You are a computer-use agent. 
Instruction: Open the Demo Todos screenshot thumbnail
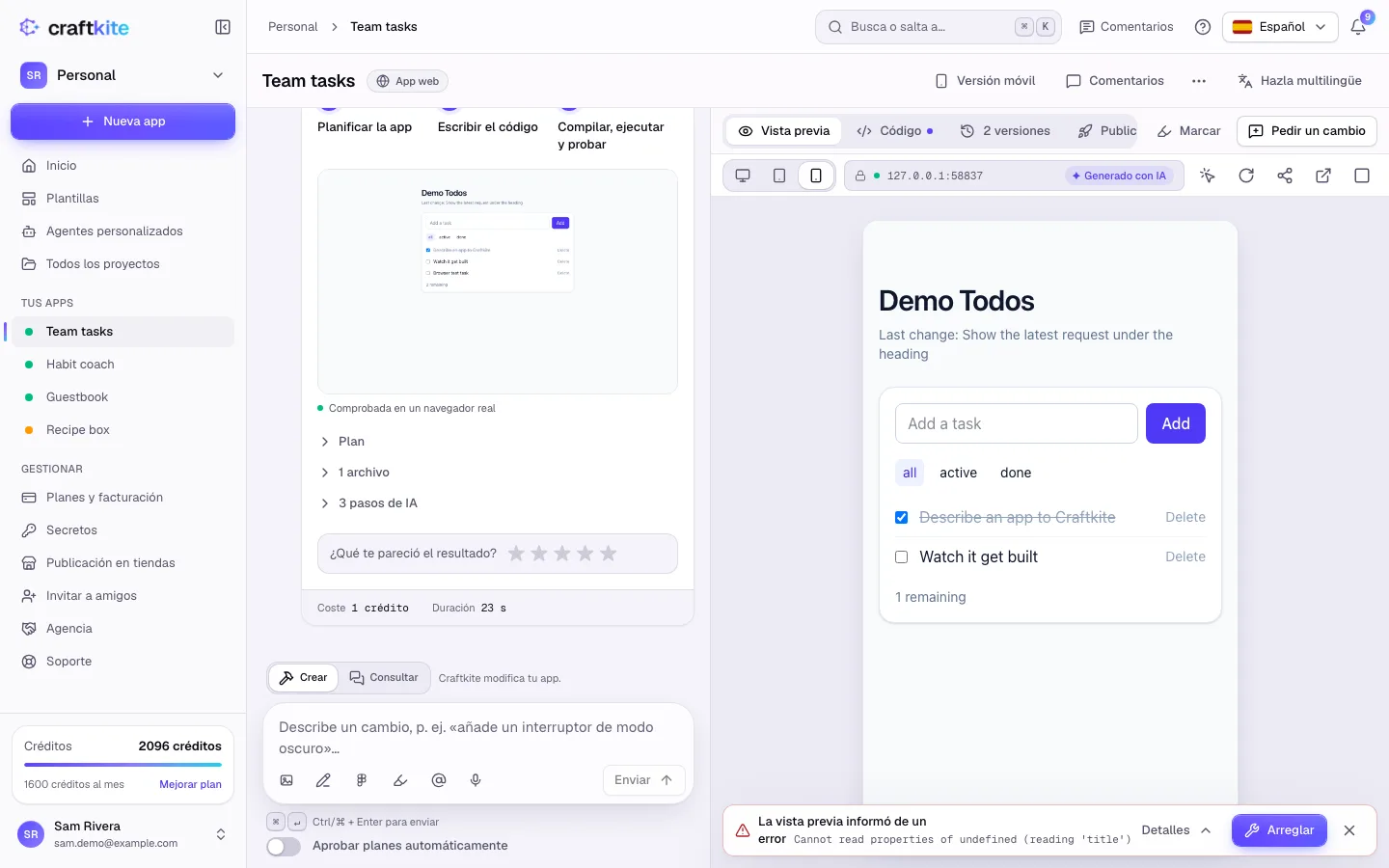[x=498, y=282]
